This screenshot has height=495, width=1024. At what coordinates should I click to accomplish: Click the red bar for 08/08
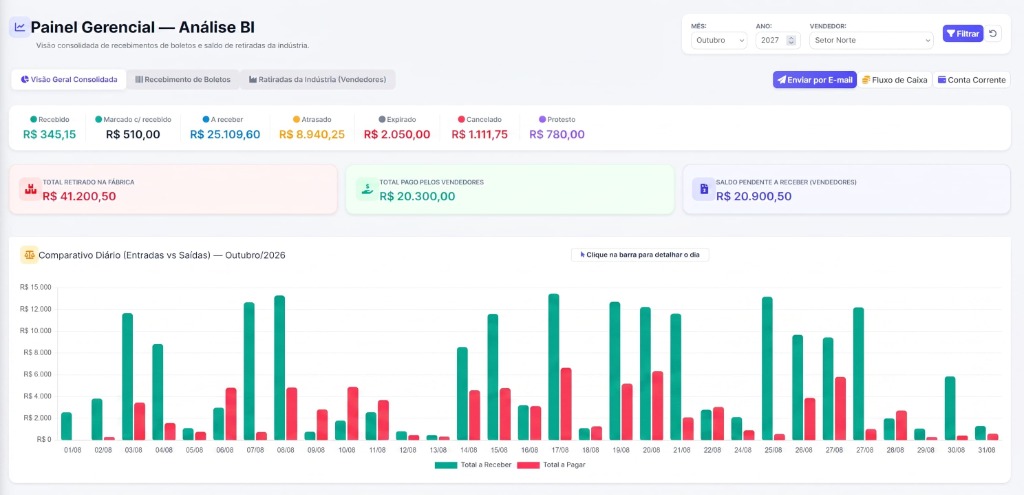click(292, 413)
